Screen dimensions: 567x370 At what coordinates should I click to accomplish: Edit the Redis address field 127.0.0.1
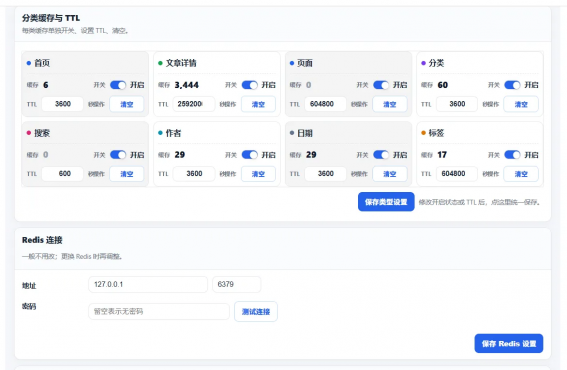pos(148,284)
